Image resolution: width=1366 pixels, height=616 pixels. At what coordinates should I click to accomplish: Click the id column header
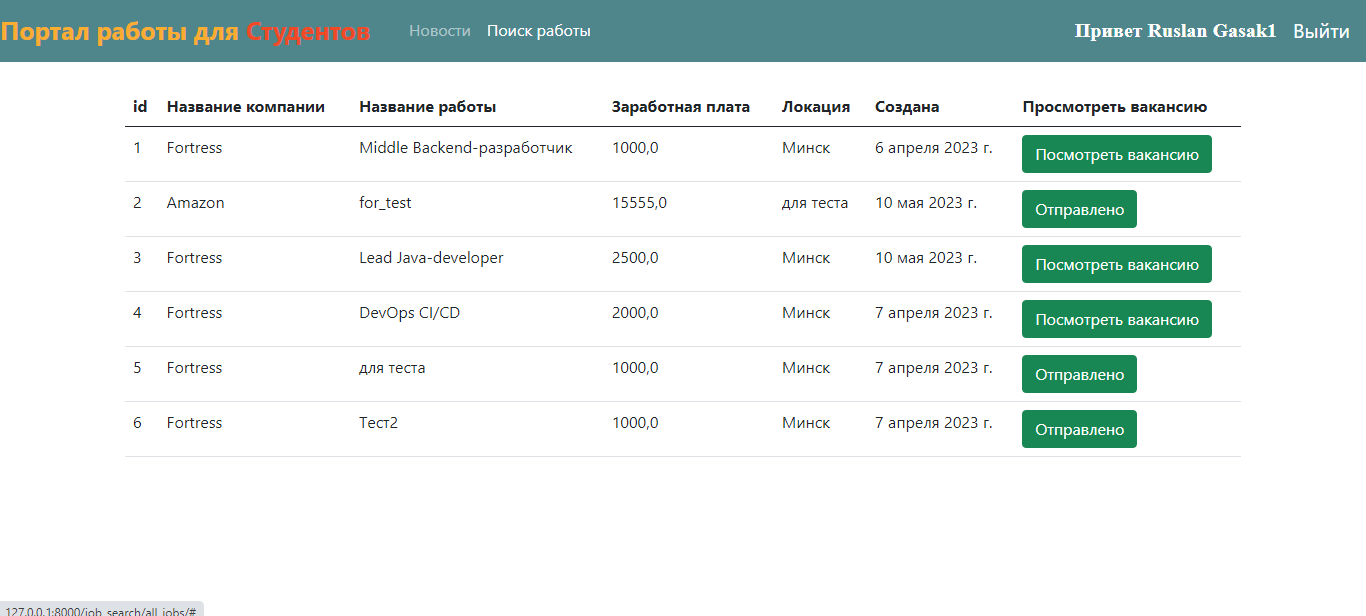[x=140, y=107]
